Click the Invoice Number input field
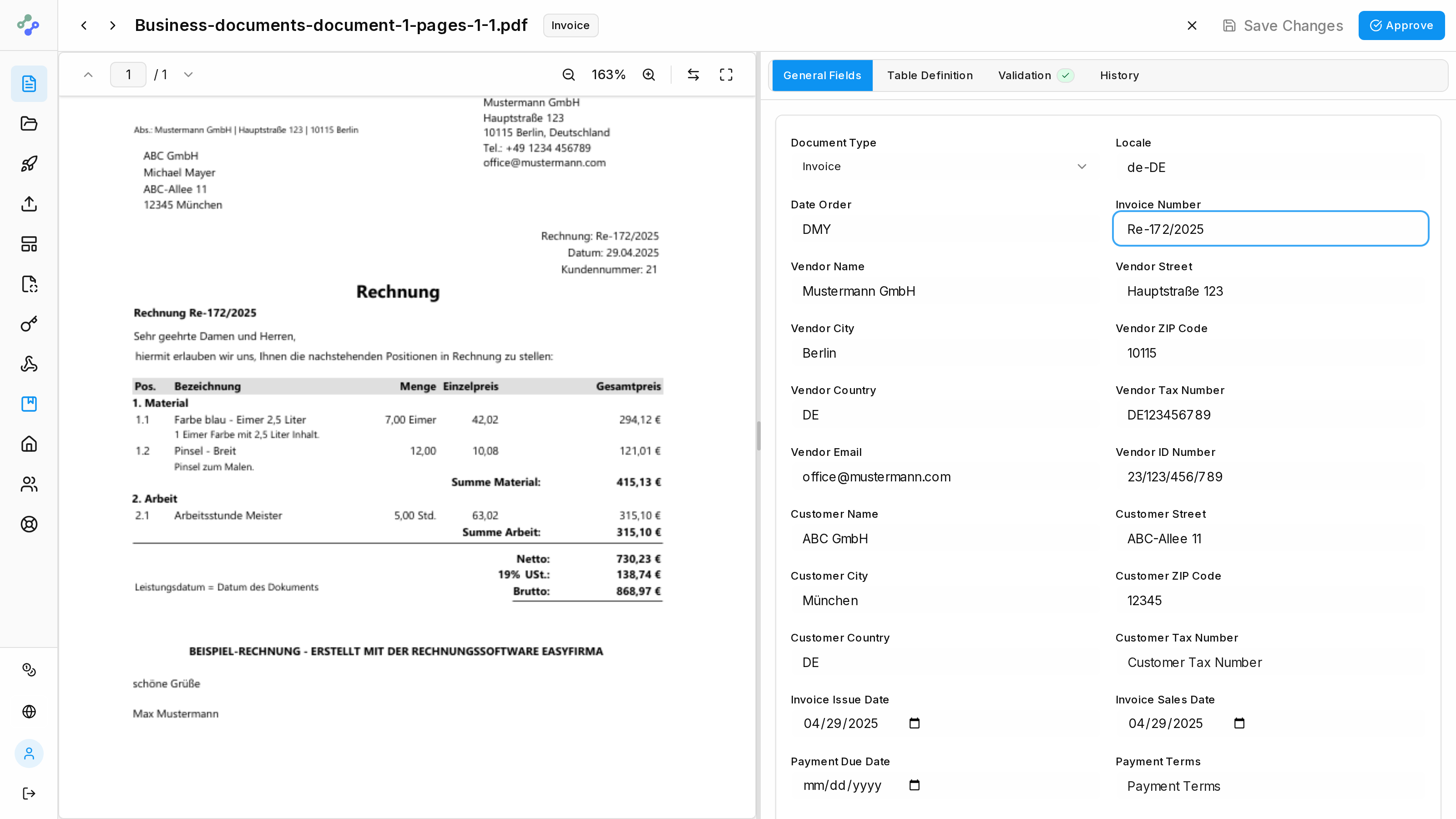Image resolution: width=1456 pixels, height=819 pixels. 1271,229
